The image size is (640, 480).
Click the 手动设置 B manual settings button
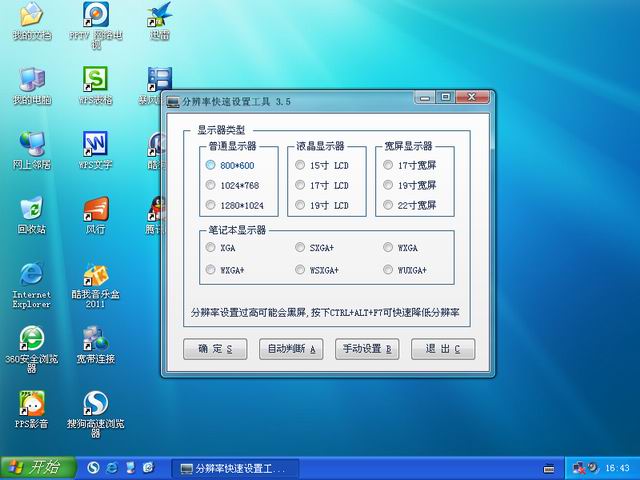point(367,349)
